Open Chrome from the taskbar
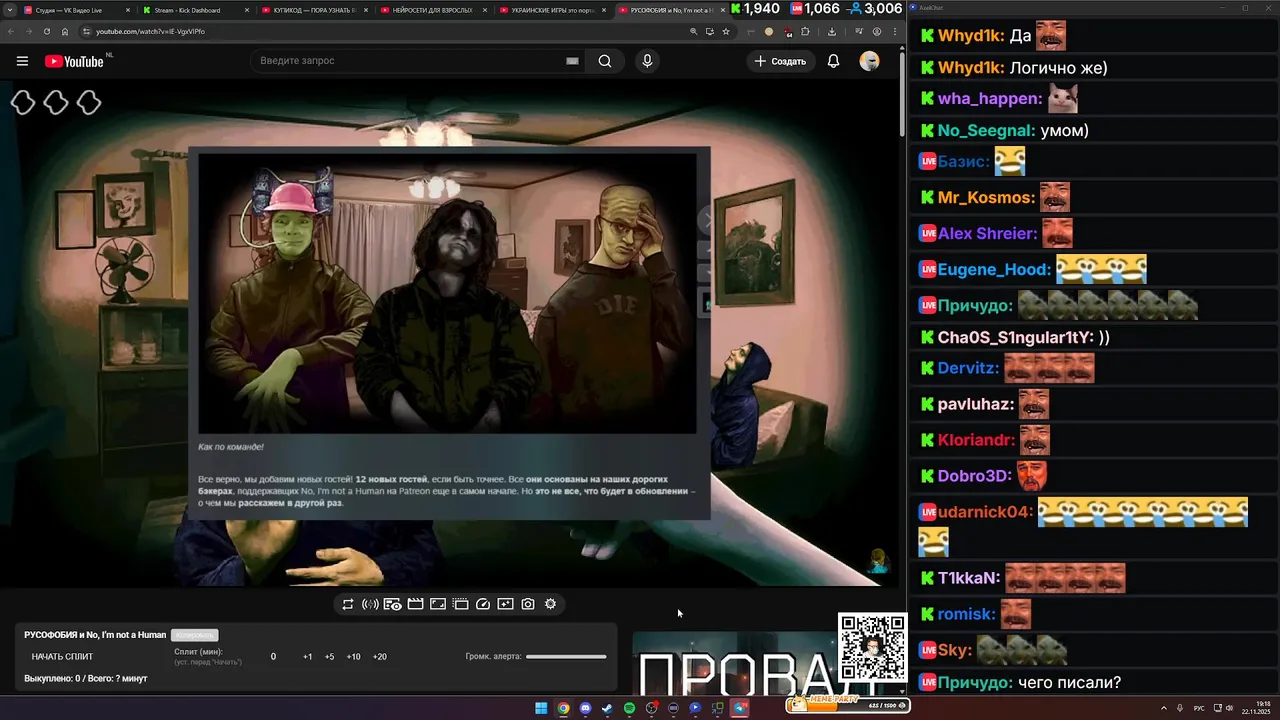Screen dimensions: 1280x720 (x=563, y=708)
